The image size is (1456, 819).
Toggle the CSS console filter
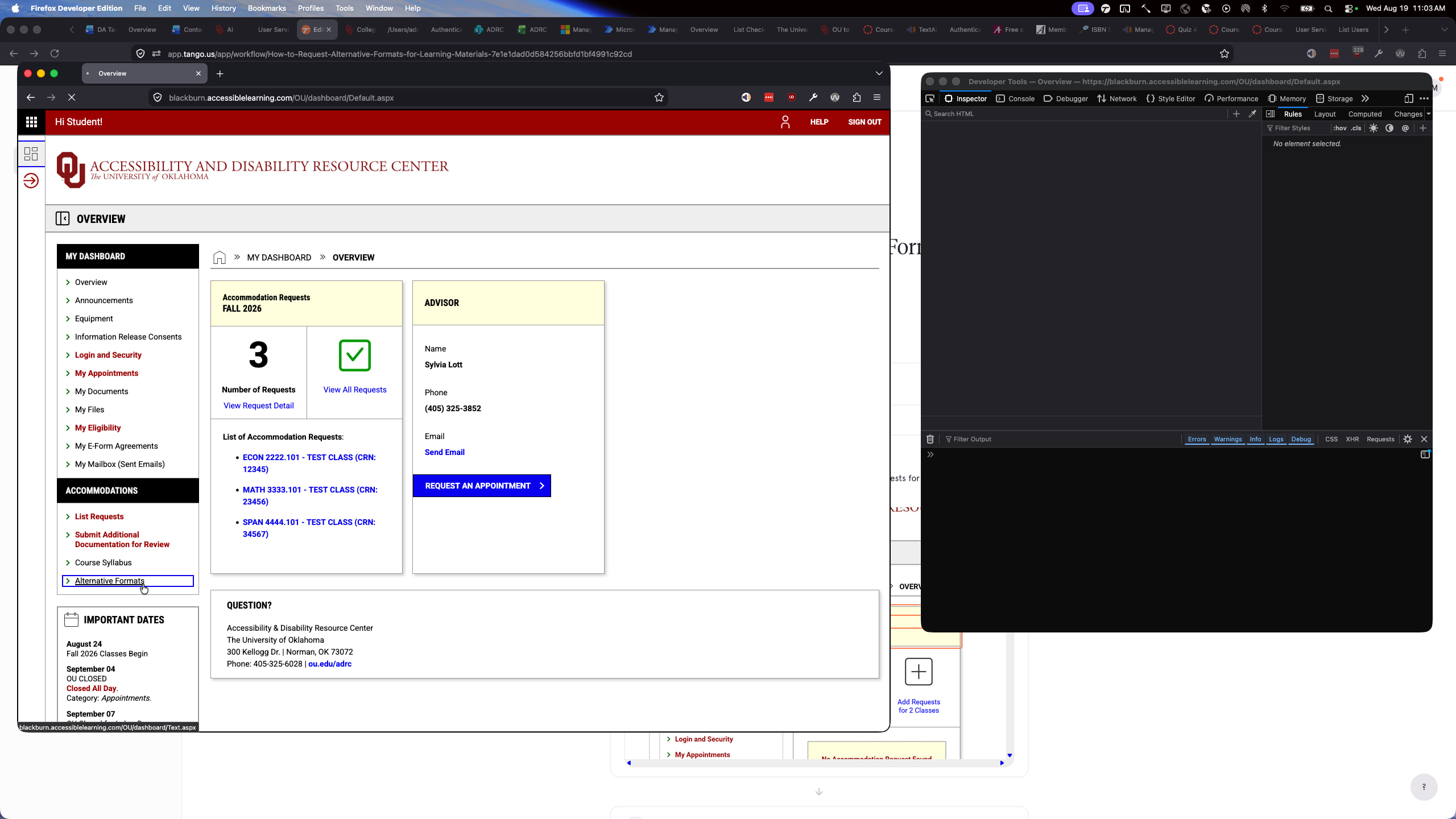click(x=1331, y=439)
